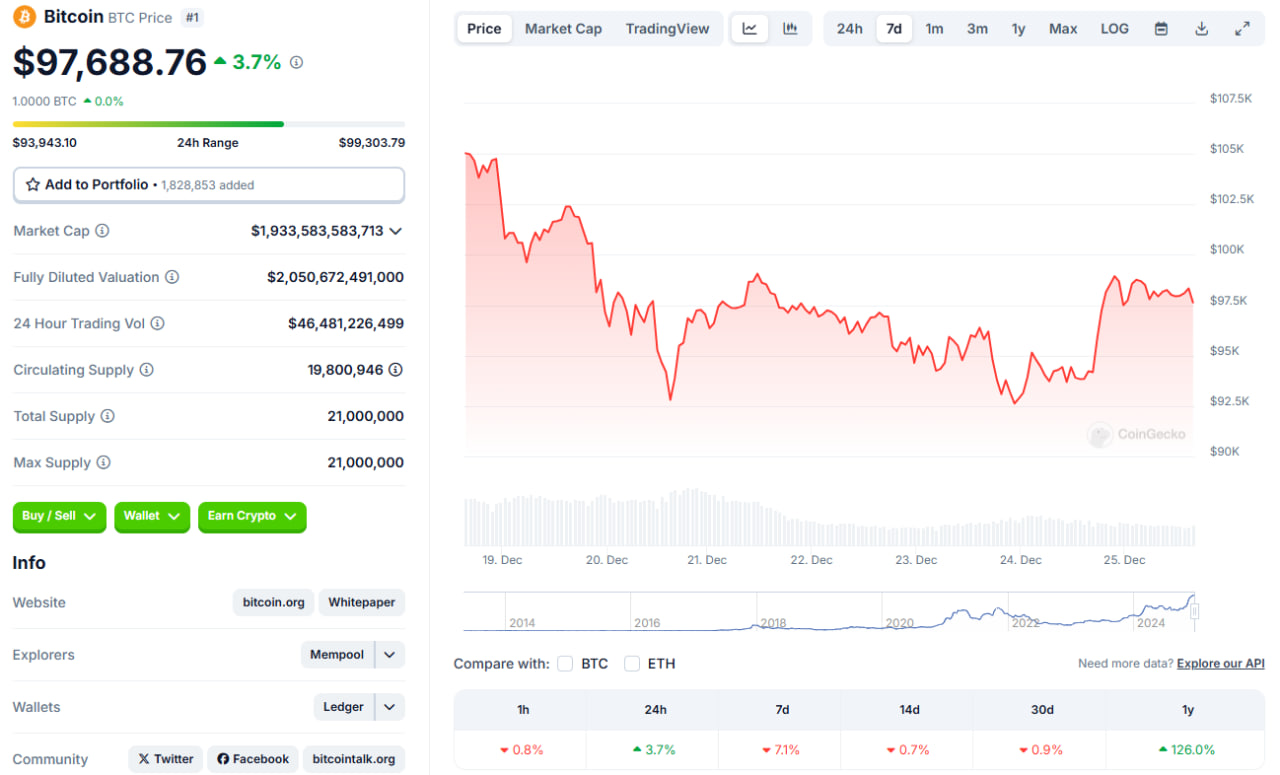Click the historical range navigator chart

[x=828, y=611]
